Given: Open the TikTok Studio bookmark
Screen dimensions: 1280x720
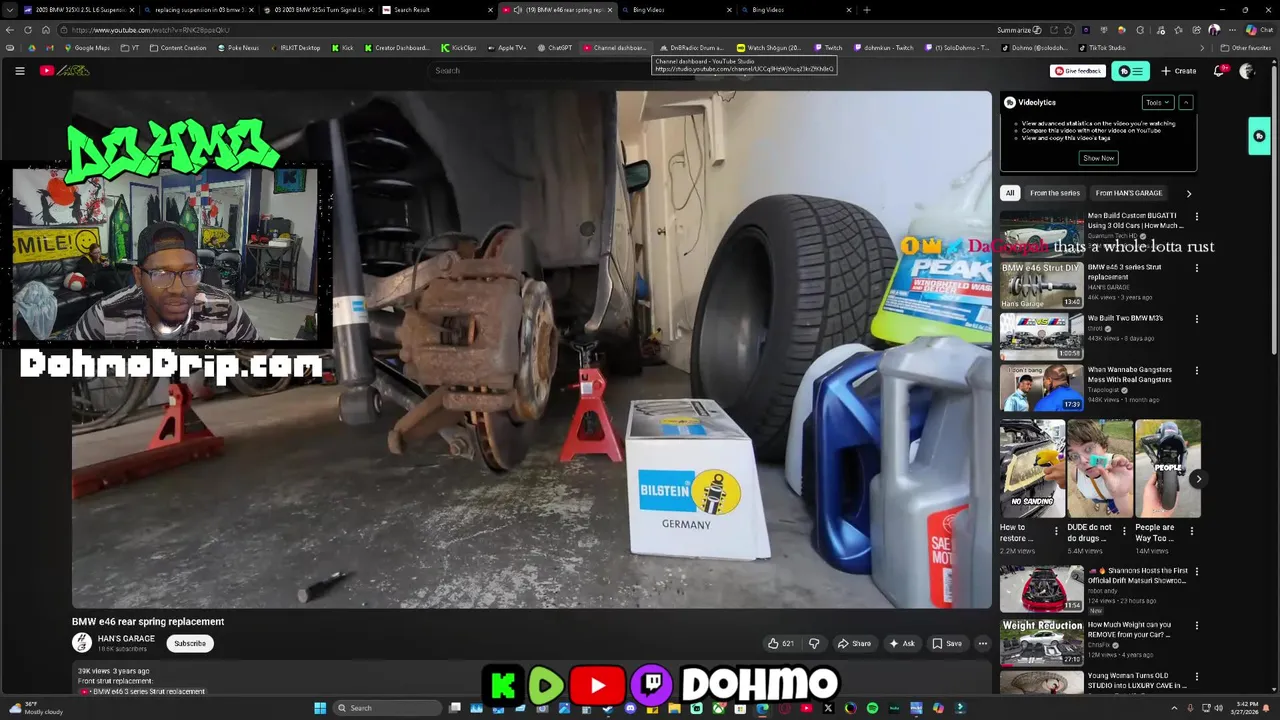Looking at the screenshot, I should click(1102, 48).
